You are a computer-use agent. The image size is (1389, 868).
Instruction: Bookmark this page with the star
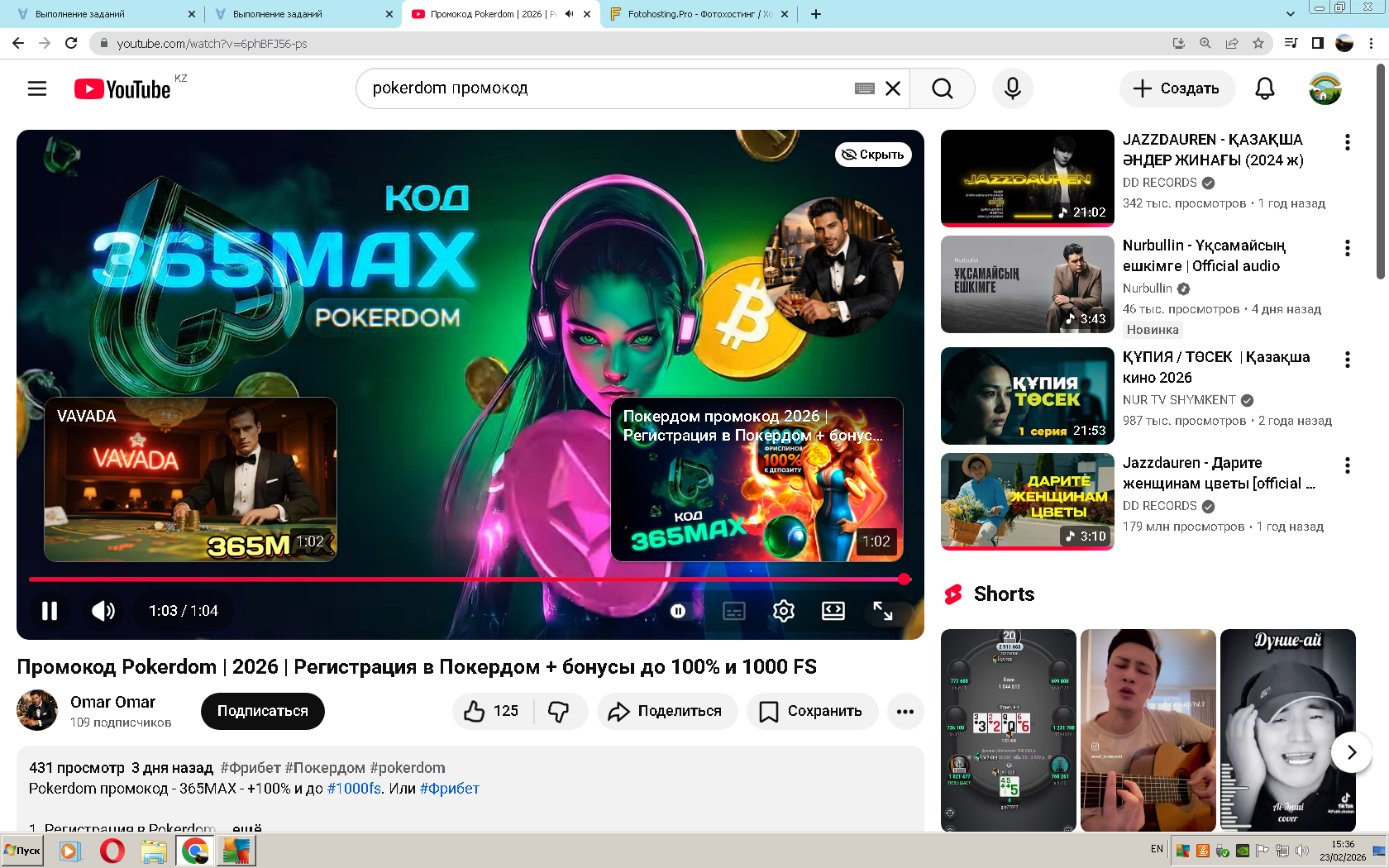(1258, 43)
